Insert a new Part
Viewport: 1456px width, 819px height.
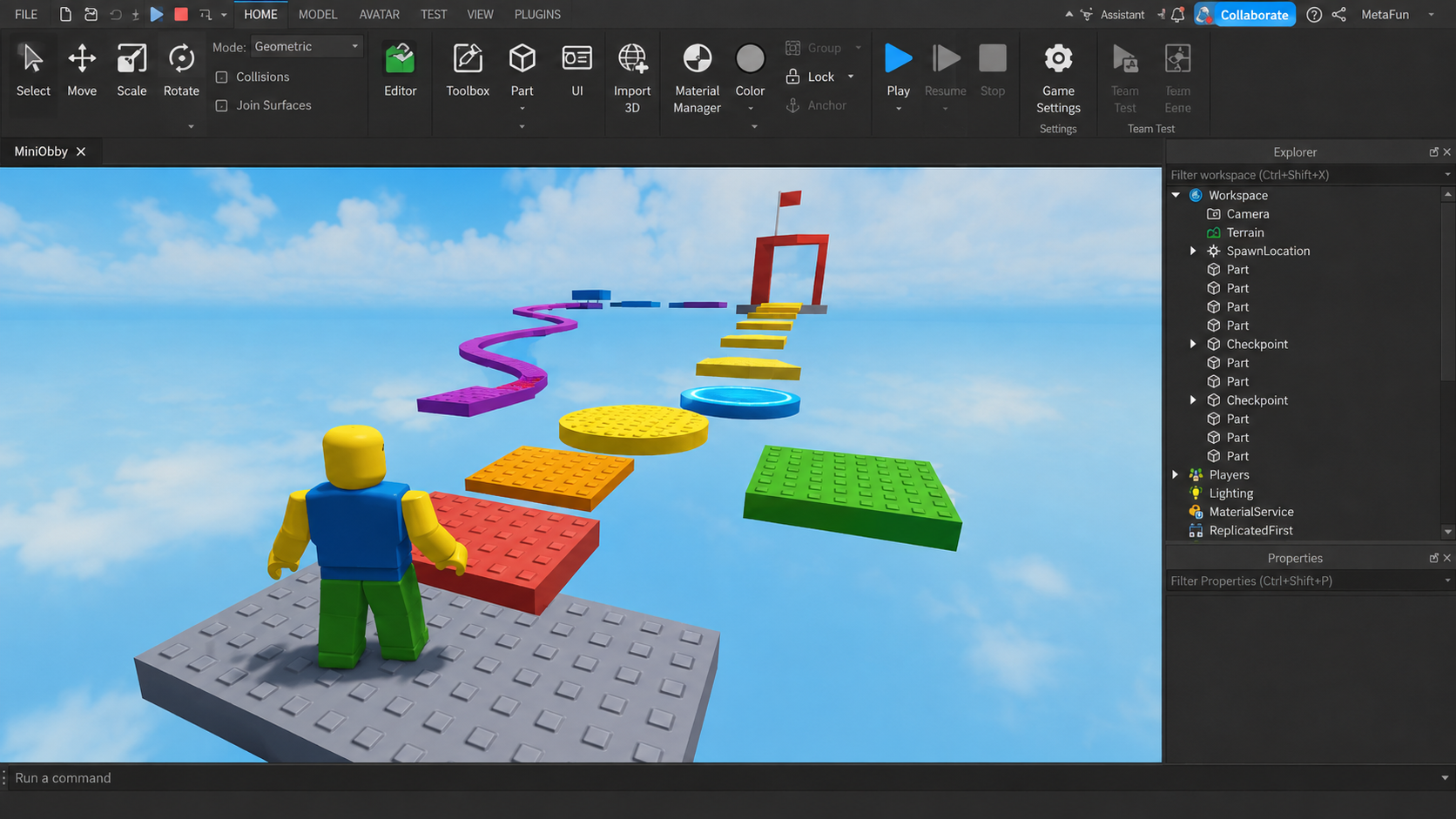pos(522,70)
